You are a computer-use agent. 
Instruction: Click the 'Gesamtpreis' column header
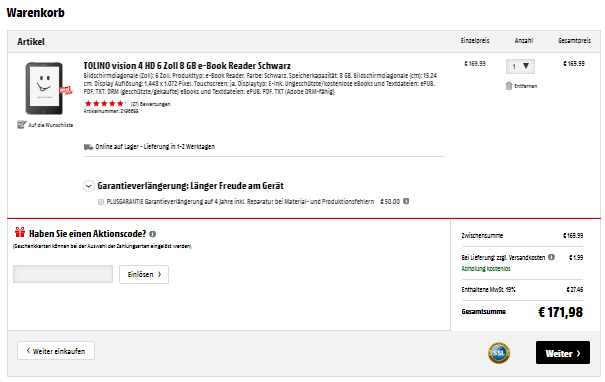pyautogui.click(x=575, y=41)
